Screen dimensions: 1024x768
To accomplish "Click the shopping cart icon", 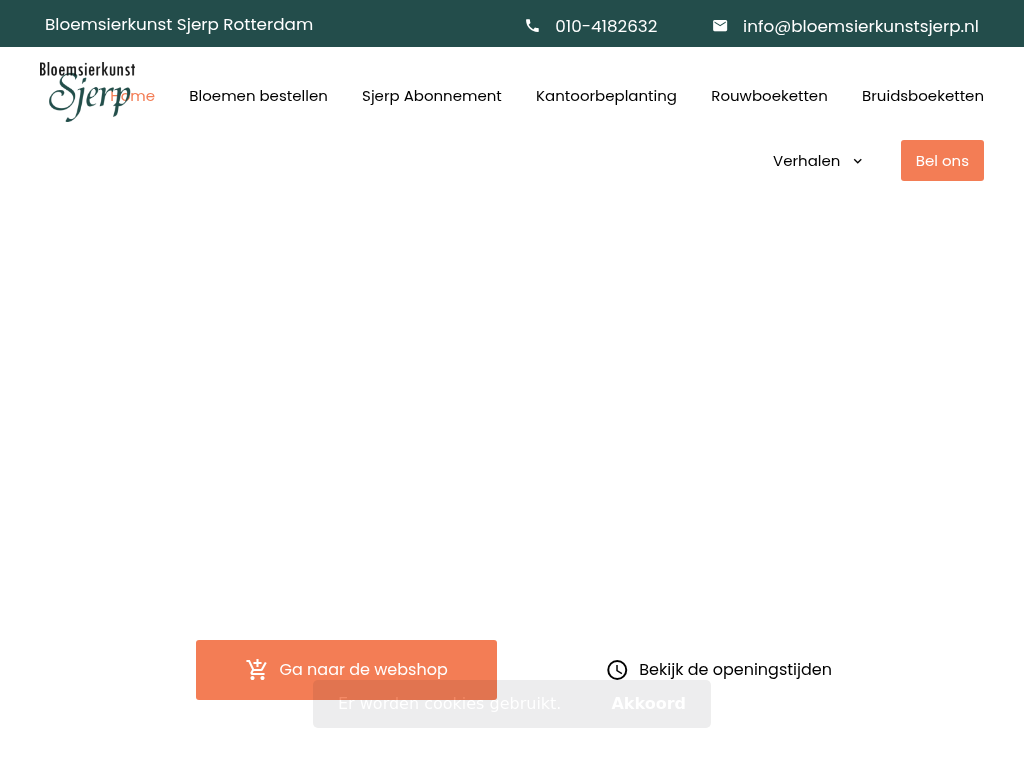I will [x=257, y=670].
